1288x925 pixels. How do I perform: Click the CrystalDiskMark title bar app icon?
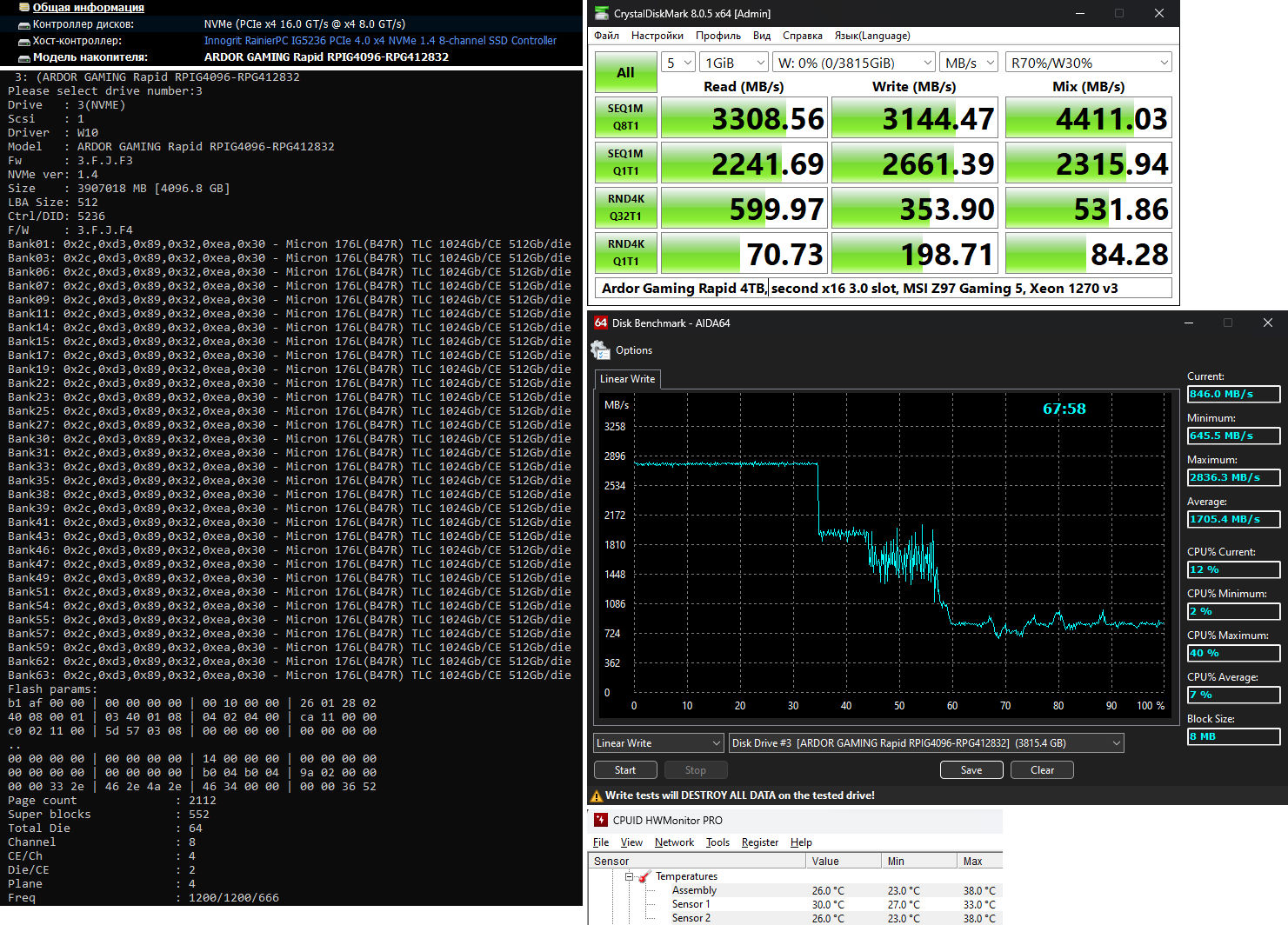click(601, 13)
